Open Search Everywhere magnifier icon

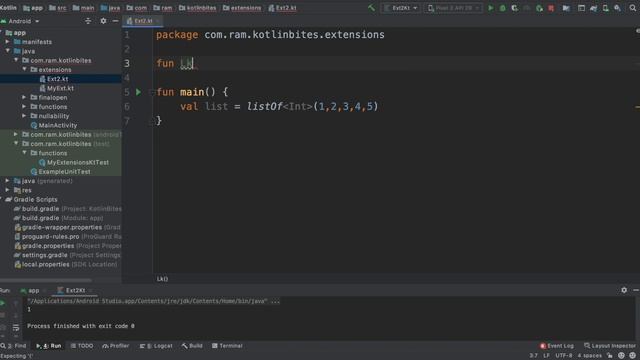[x=632, y=8]
